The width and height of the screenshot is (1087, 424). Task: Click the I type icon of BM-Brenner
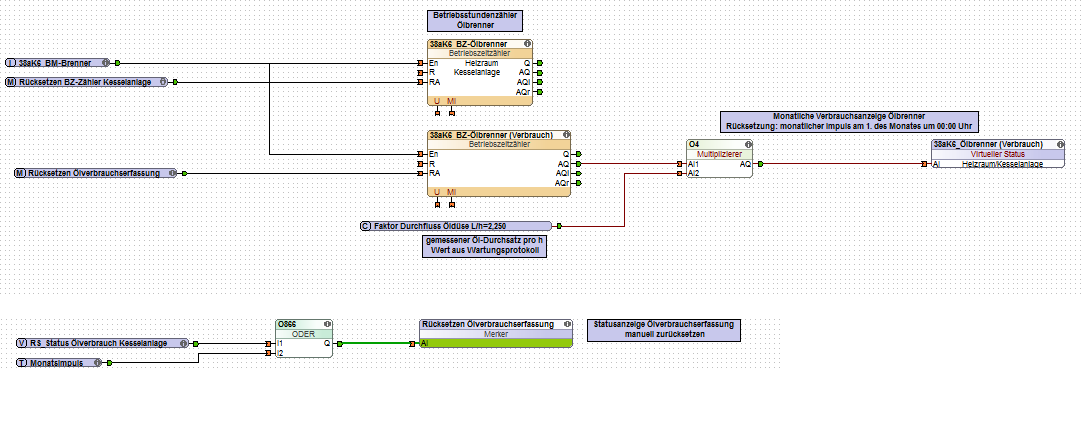[x=11, y=63]
